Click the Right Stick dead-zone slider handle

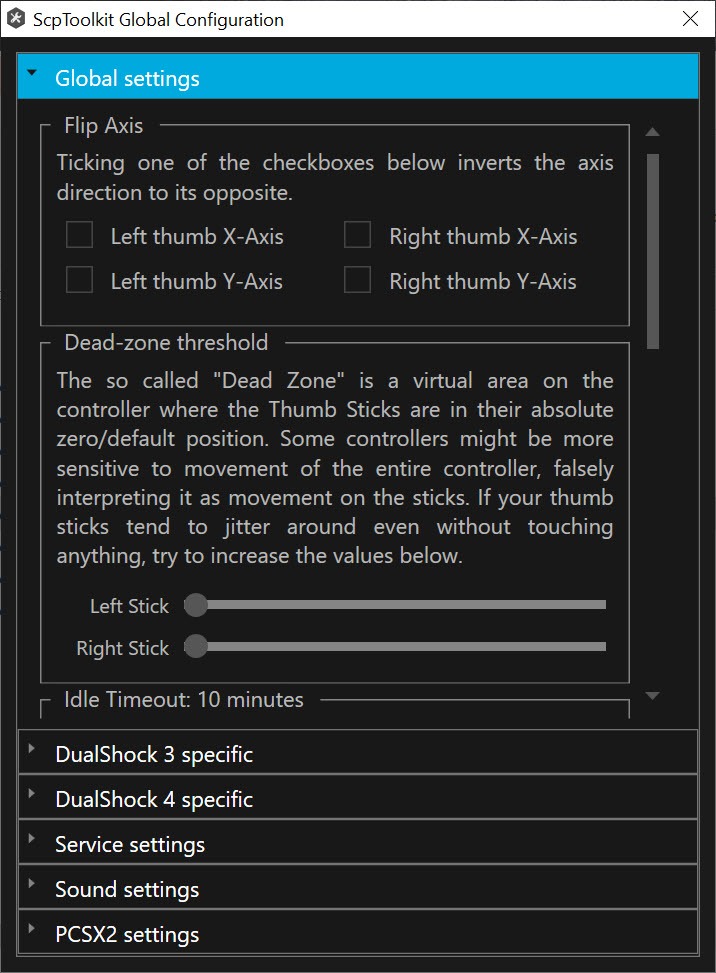[x=196, y=647]
